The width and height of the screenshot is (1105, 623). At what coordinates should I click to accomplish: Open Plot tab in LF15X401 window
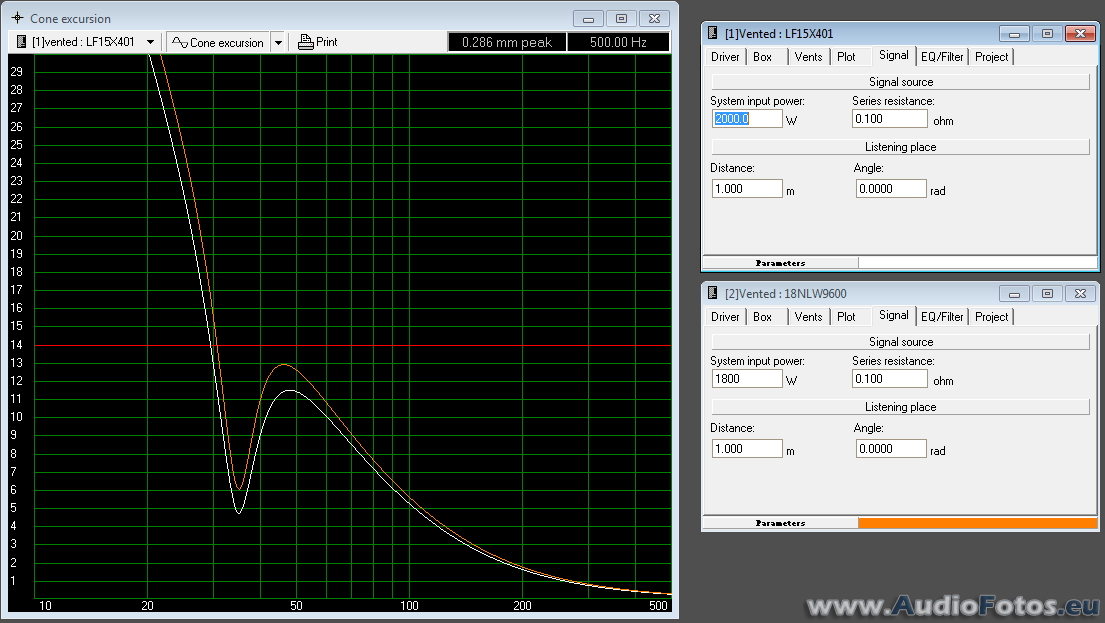pos(846,57)
